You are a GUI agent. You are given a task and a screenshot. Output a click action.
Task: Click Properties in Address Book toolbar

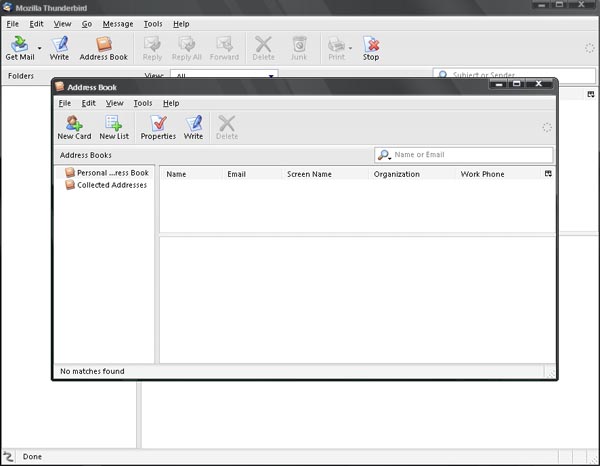click(x=158, y=127)
